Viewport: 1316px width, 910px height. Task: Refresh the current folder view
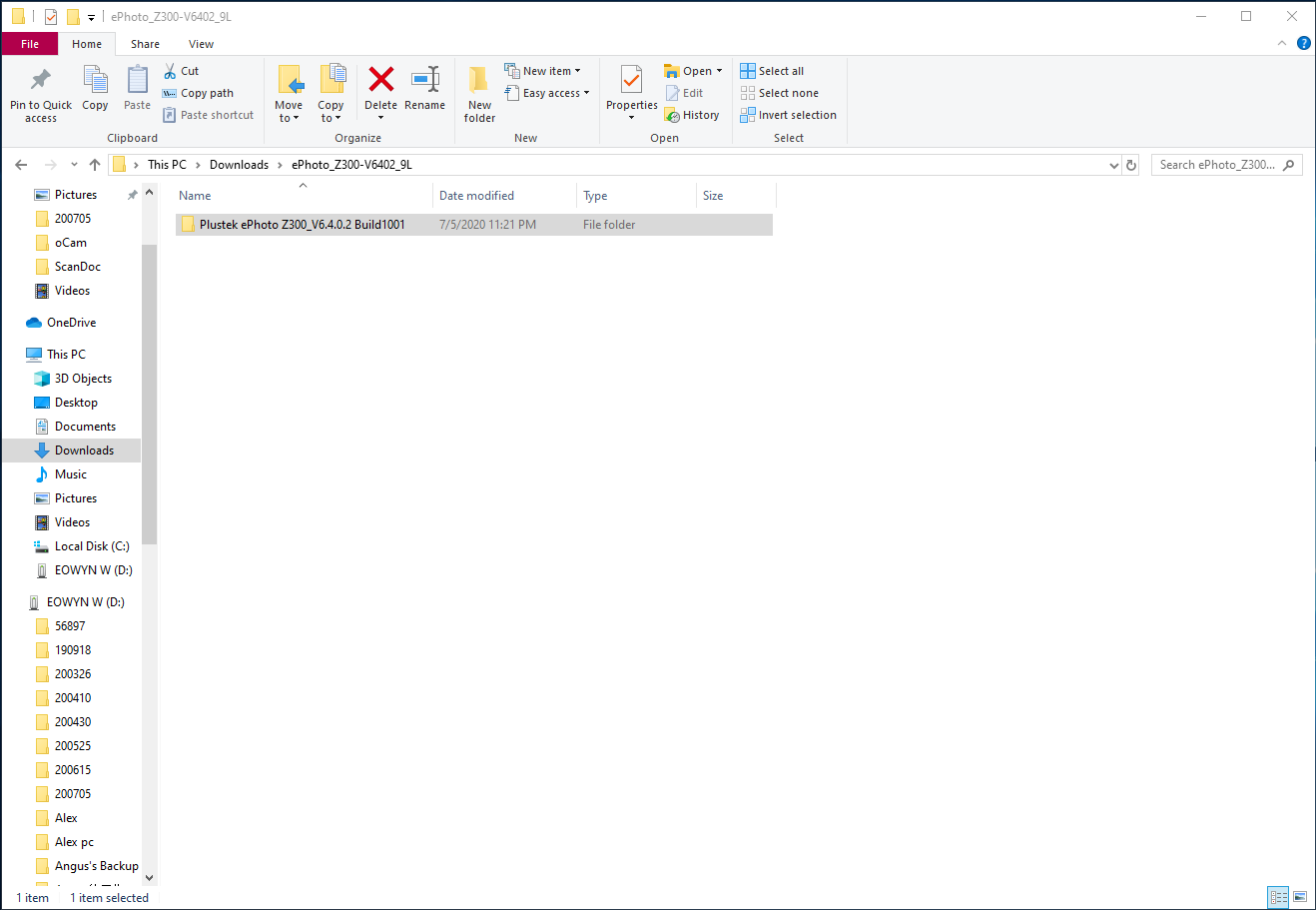pos(1131,165)
